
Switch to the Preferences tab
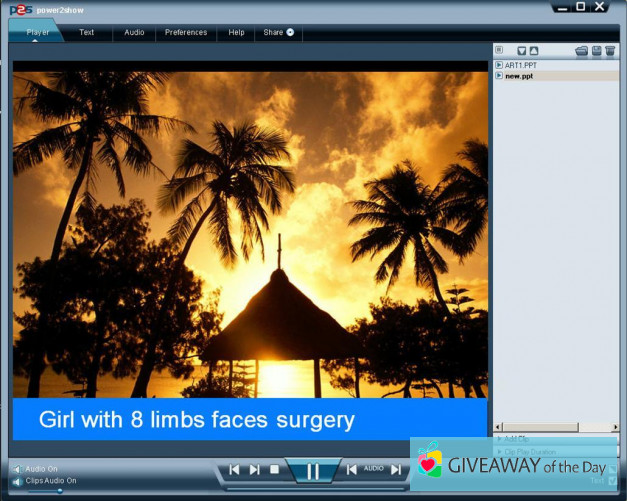[x=186, y=32]
